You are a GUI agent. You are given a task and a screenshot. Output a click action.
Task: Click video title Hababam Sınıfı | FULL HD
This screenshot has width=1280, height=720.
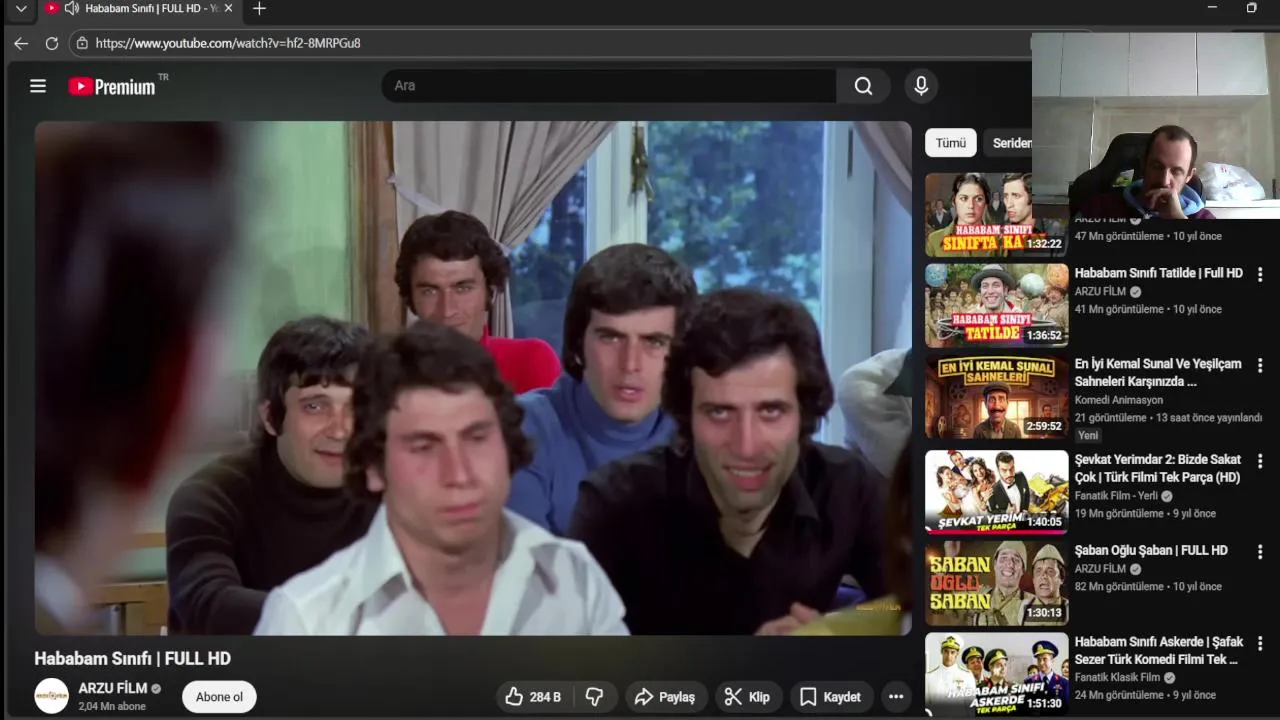133,658
